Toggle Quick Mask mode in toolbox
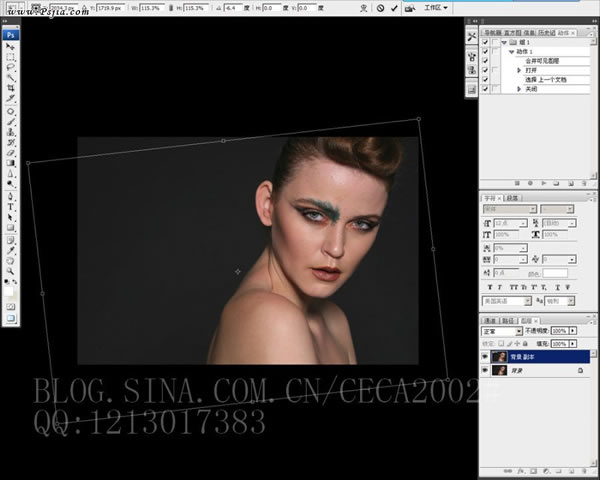 tap(10, 307)
